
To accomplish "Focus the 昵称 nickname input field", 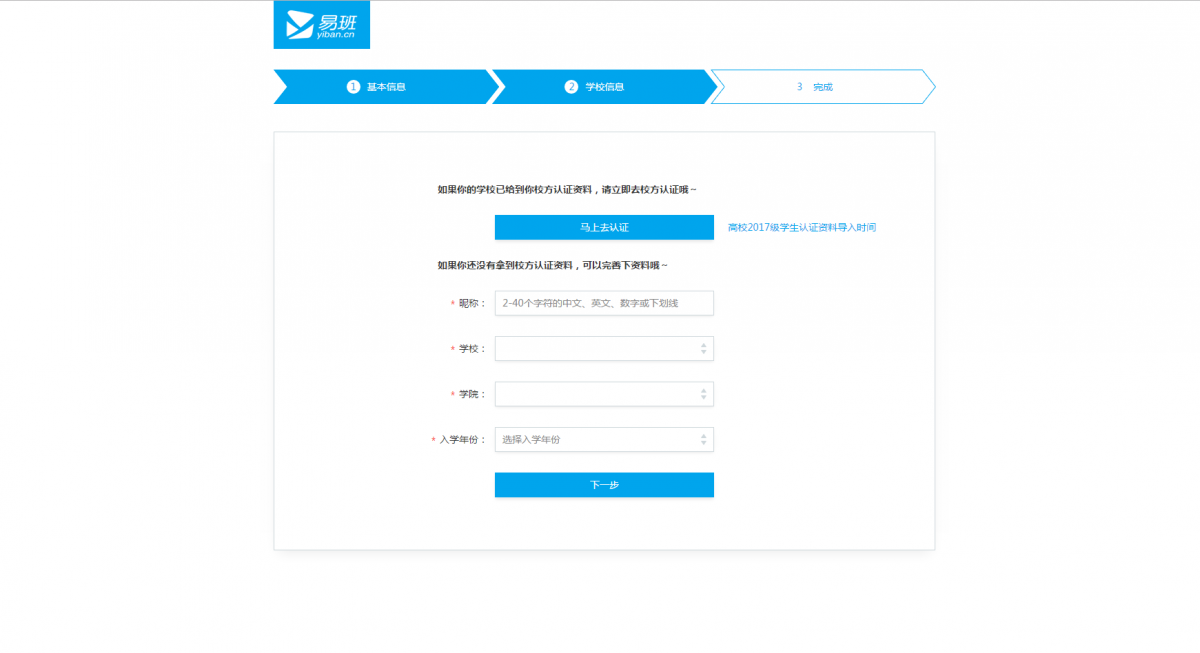I will [604, 303].
